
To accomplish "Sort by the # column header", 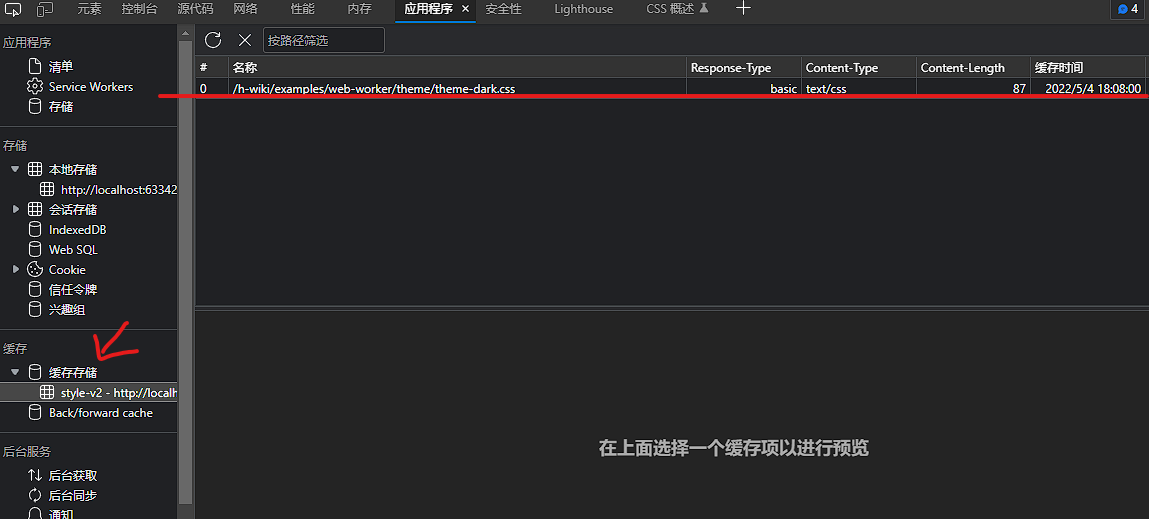I will pyautogui.click(x=212, y=67).
